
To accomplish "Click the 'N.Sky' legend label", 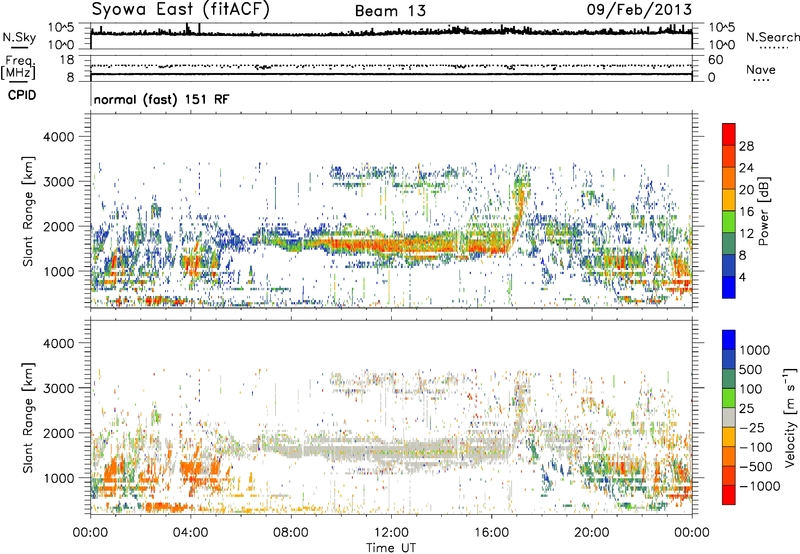I will coord(19,37).
